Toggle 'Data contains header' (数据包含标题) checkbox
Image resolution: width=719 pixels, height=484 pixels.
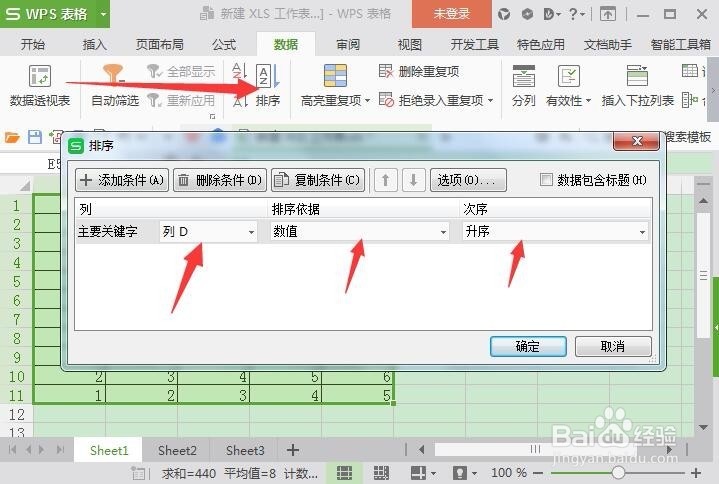pos(546,179)
